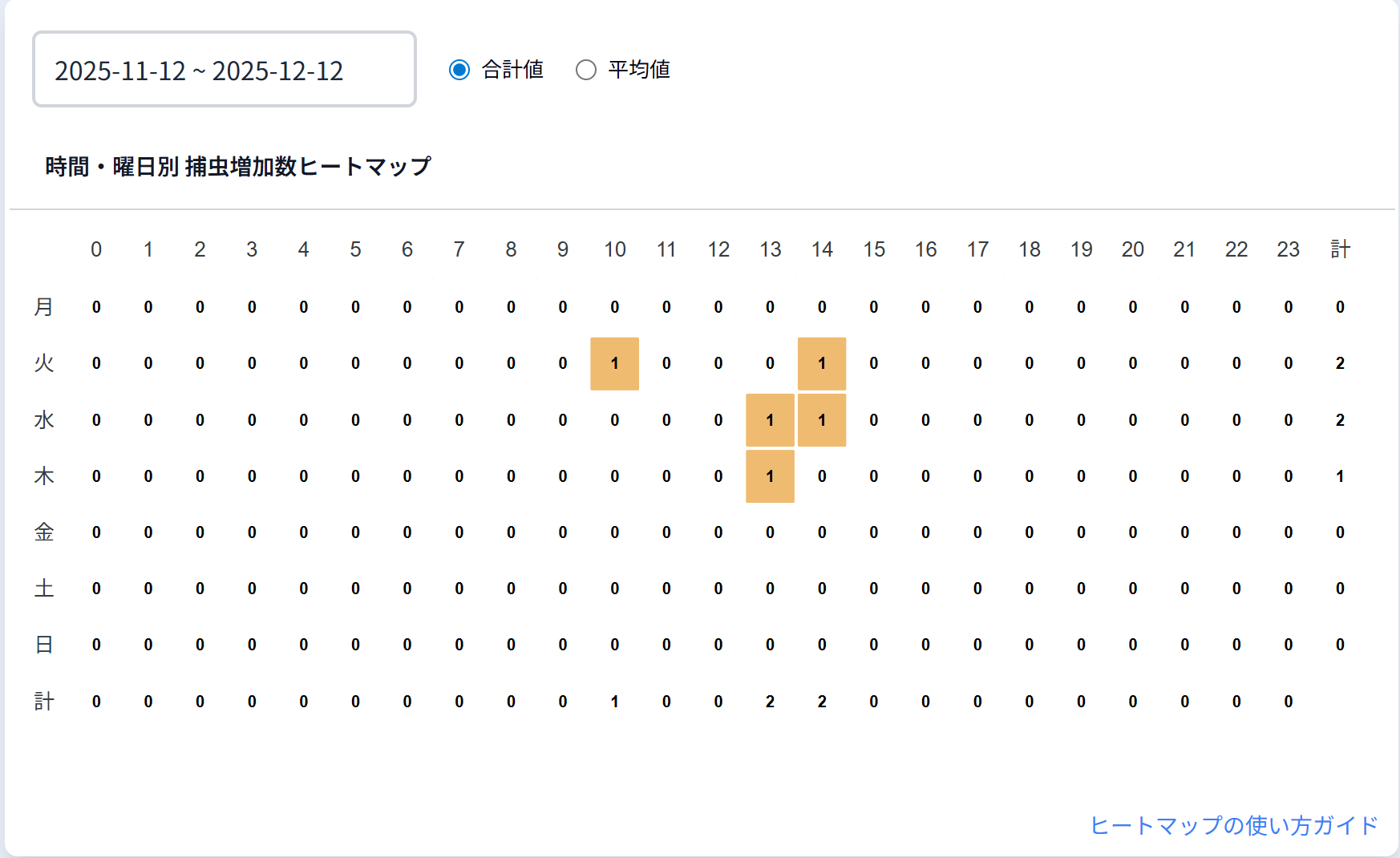Click the cell for 金 at hour 12
The image size is (1400, 858).
718,532
